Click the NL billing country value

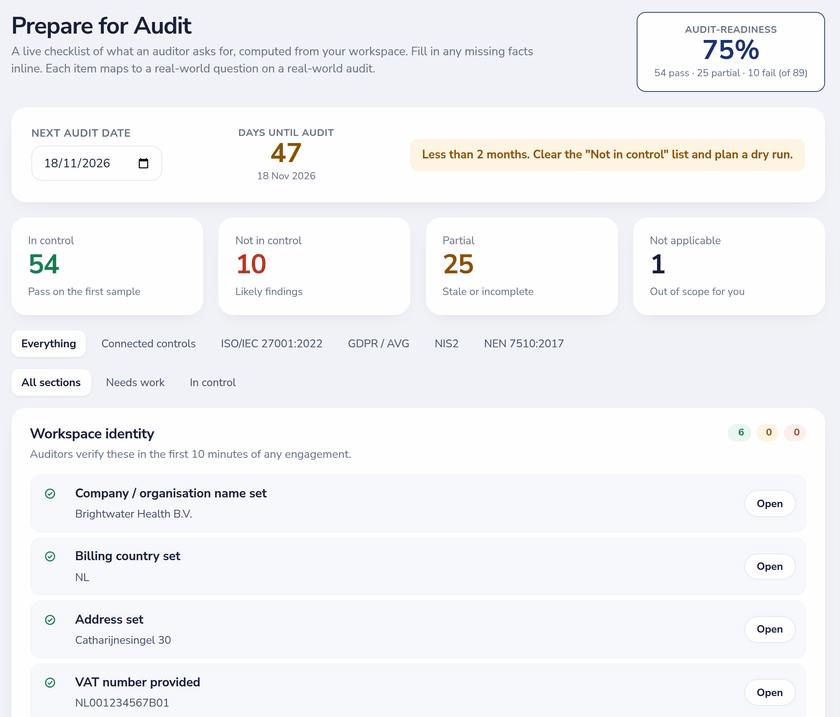[x=82, y=577]
